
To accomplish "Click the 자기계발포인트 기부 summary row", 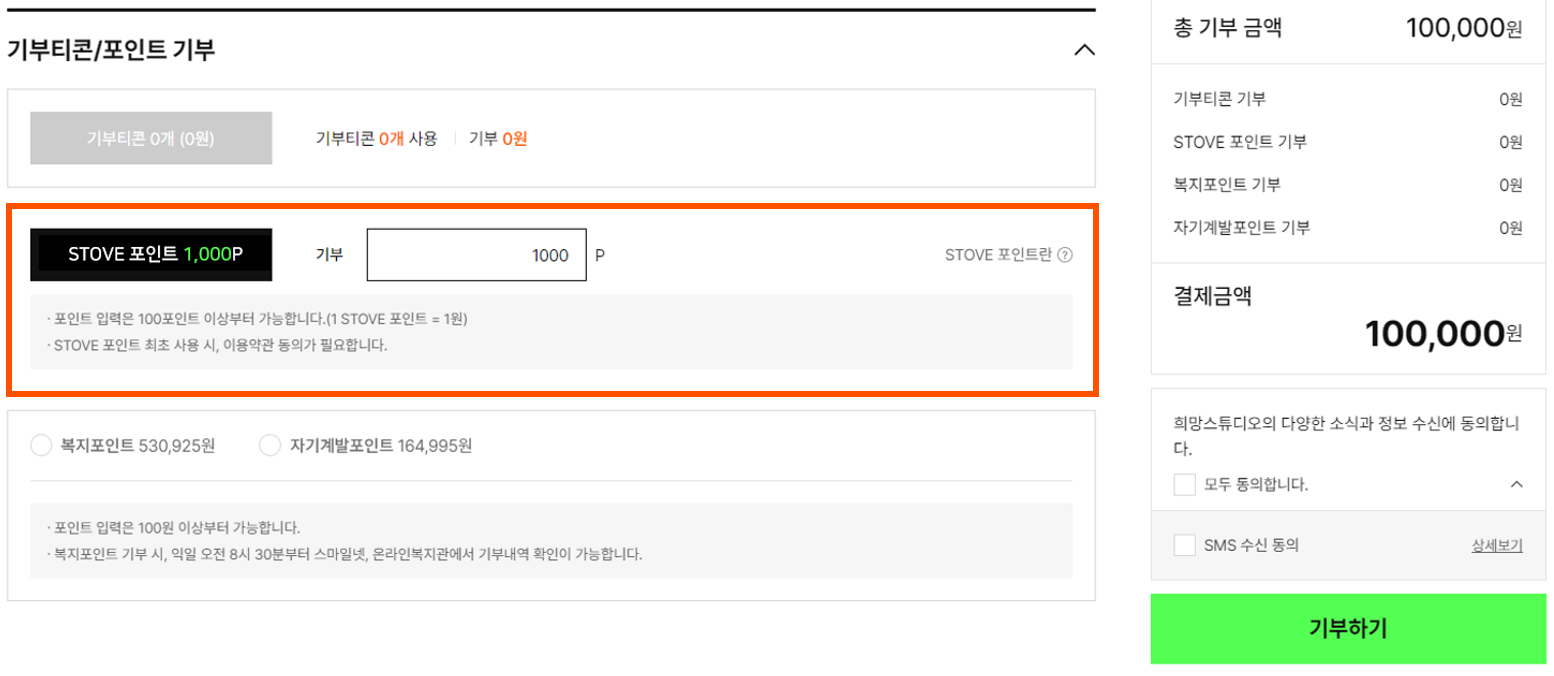I will pos(1348,228).
